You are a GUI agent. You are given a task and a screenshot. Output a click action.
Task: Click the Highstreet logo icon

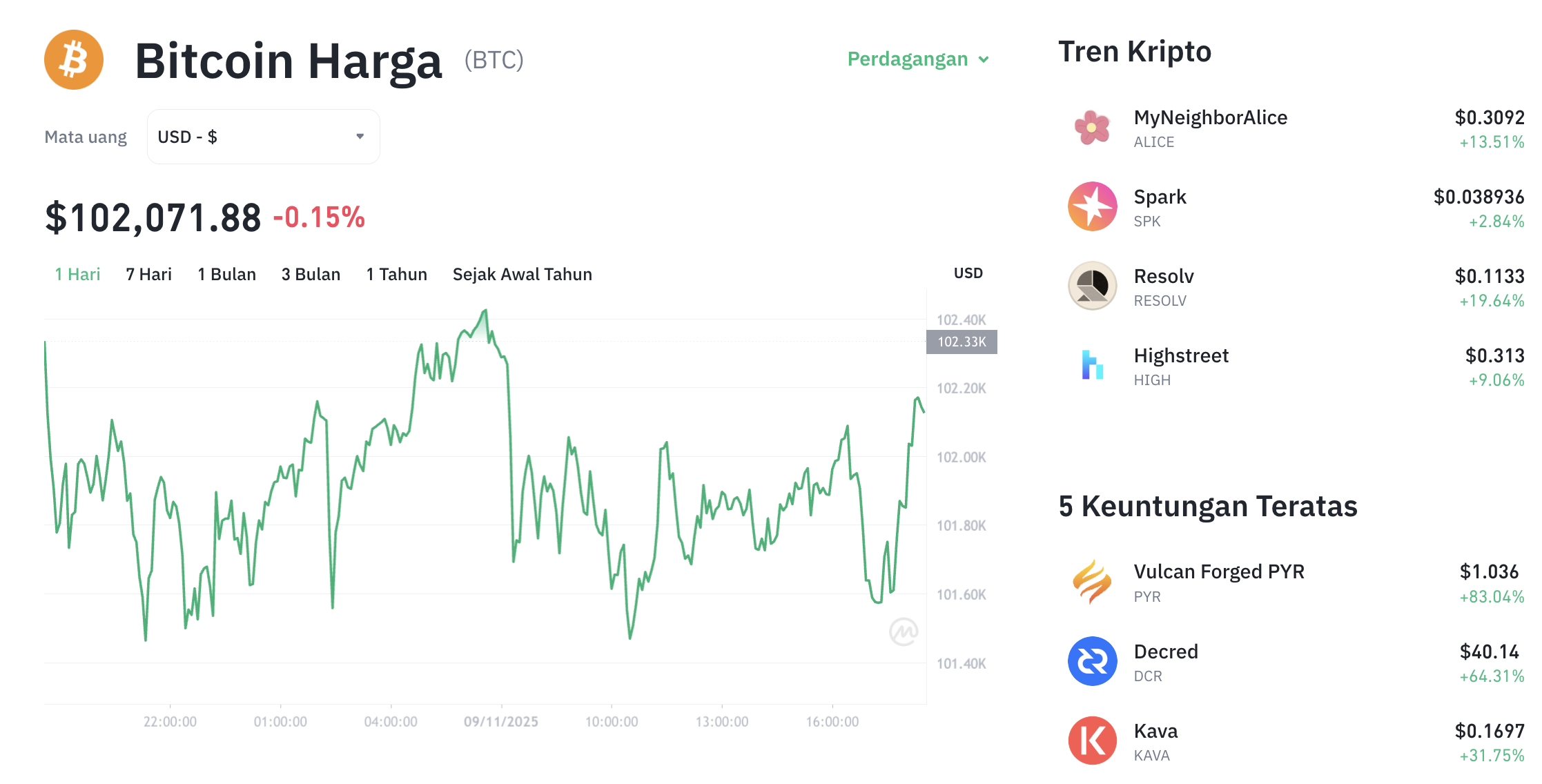1093,365
